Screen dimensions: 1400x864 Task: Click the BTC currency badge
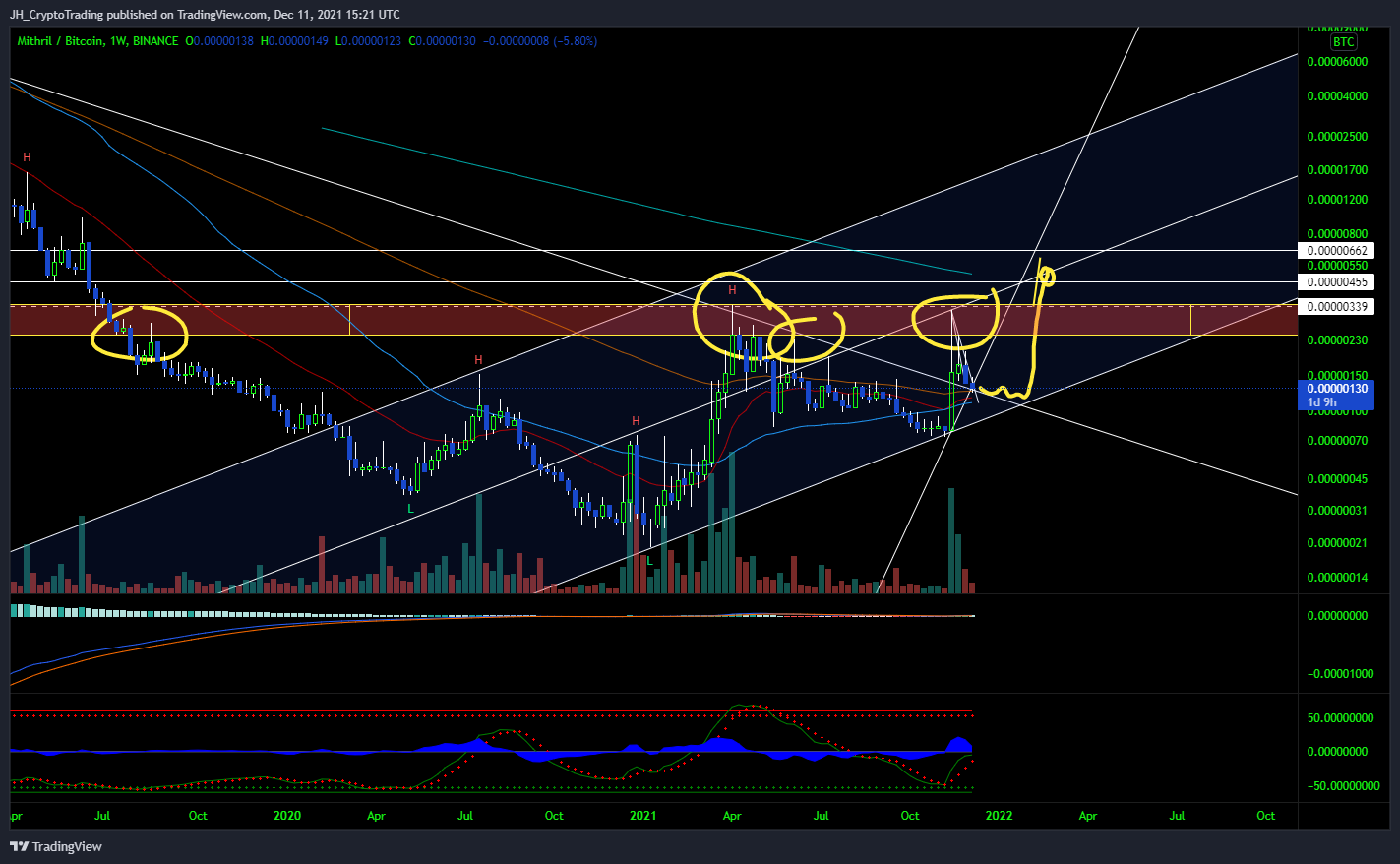[1343, 42]
